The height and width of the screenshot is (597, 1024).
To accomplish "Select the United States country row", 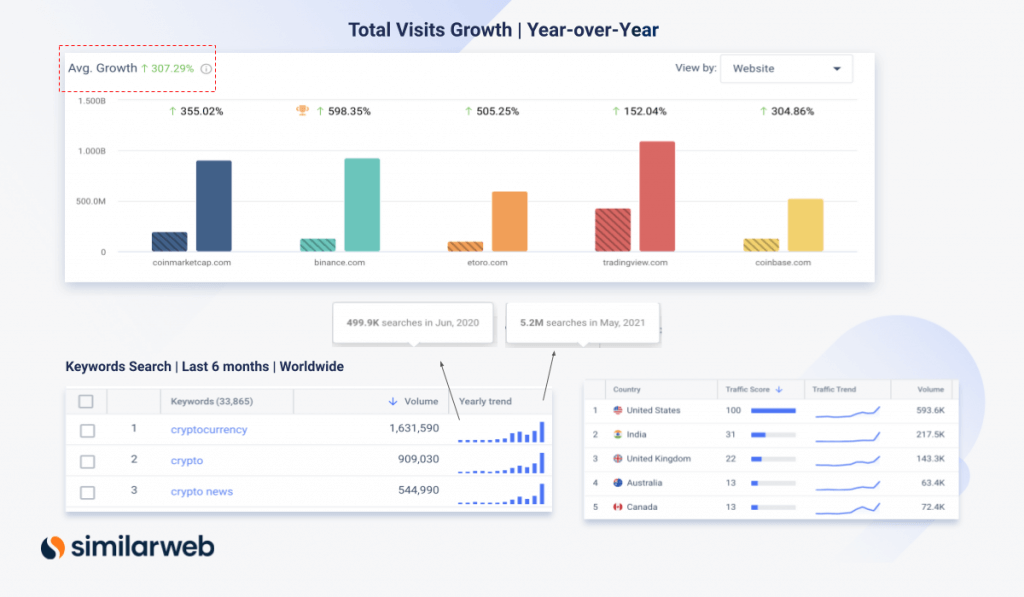I will pyautogui.click(x=771, y=410).
